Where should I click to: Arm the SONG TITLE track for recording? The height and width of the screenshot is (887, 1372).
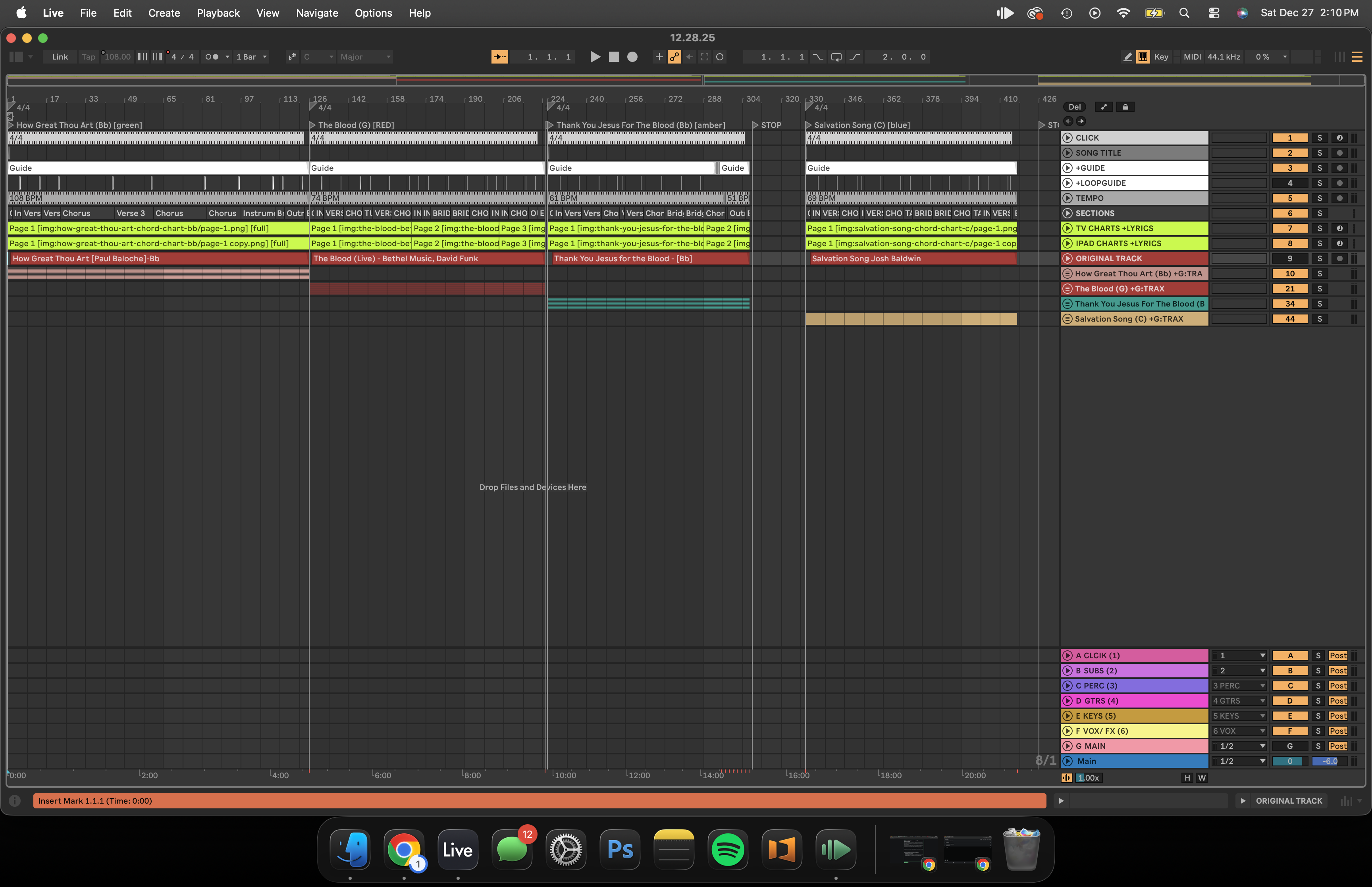pyautogui.click(x=1339, y=152)
